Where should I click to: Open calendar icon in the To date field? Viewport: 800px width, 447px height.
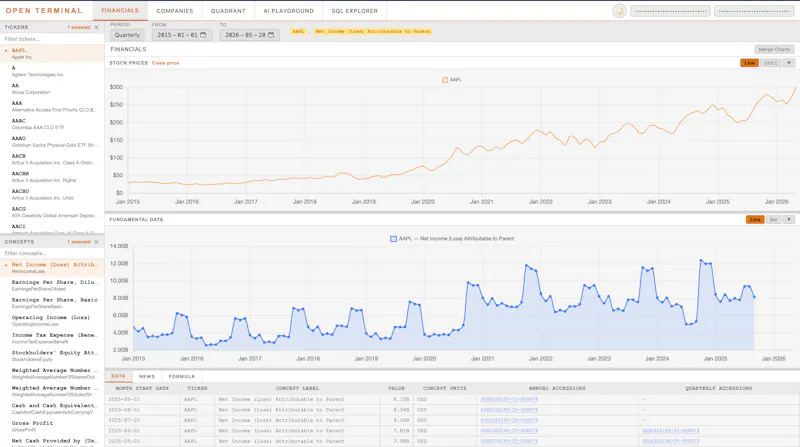click(271, 35)
